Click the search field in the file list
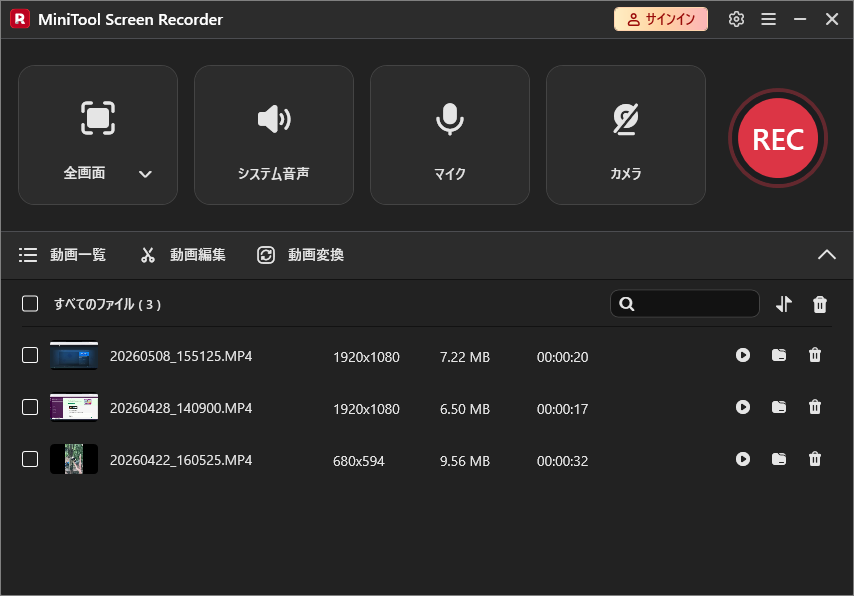This screenshot has width=854, height=596. (685, 303)
